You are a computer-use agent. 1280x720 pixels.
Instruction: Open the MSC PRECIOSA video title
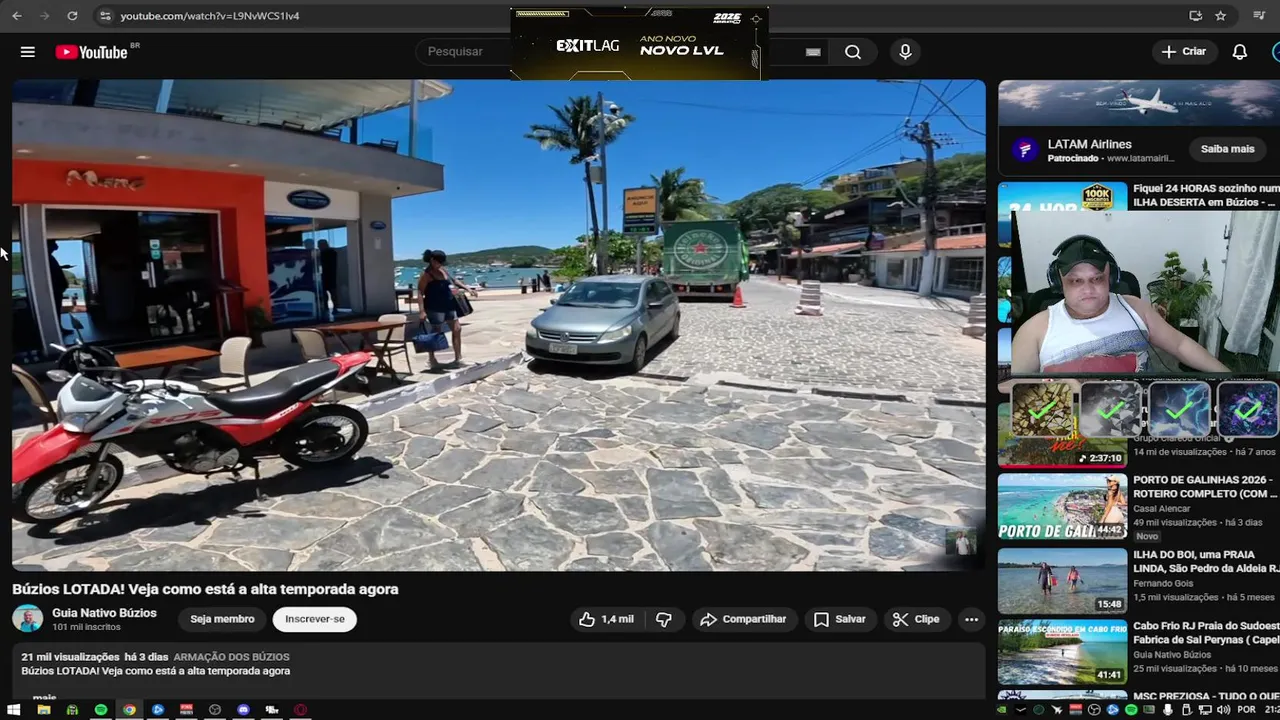click(x=1206, y=696)
